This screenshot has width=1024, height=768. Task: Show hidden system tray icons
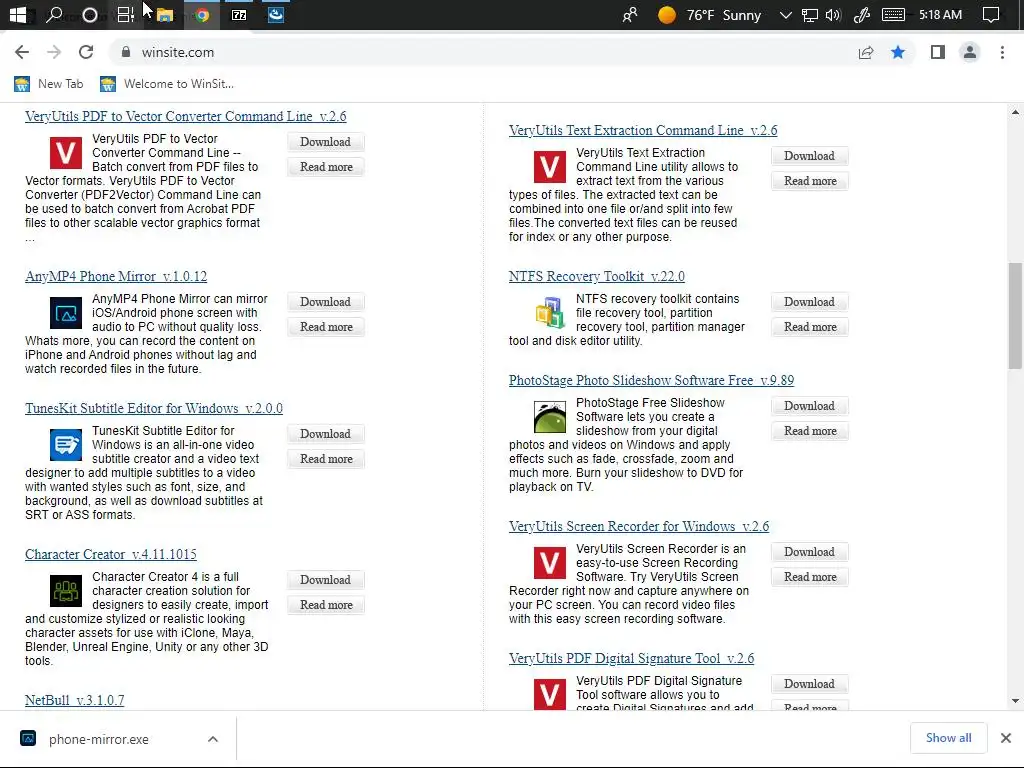click(x=786, y=15)
